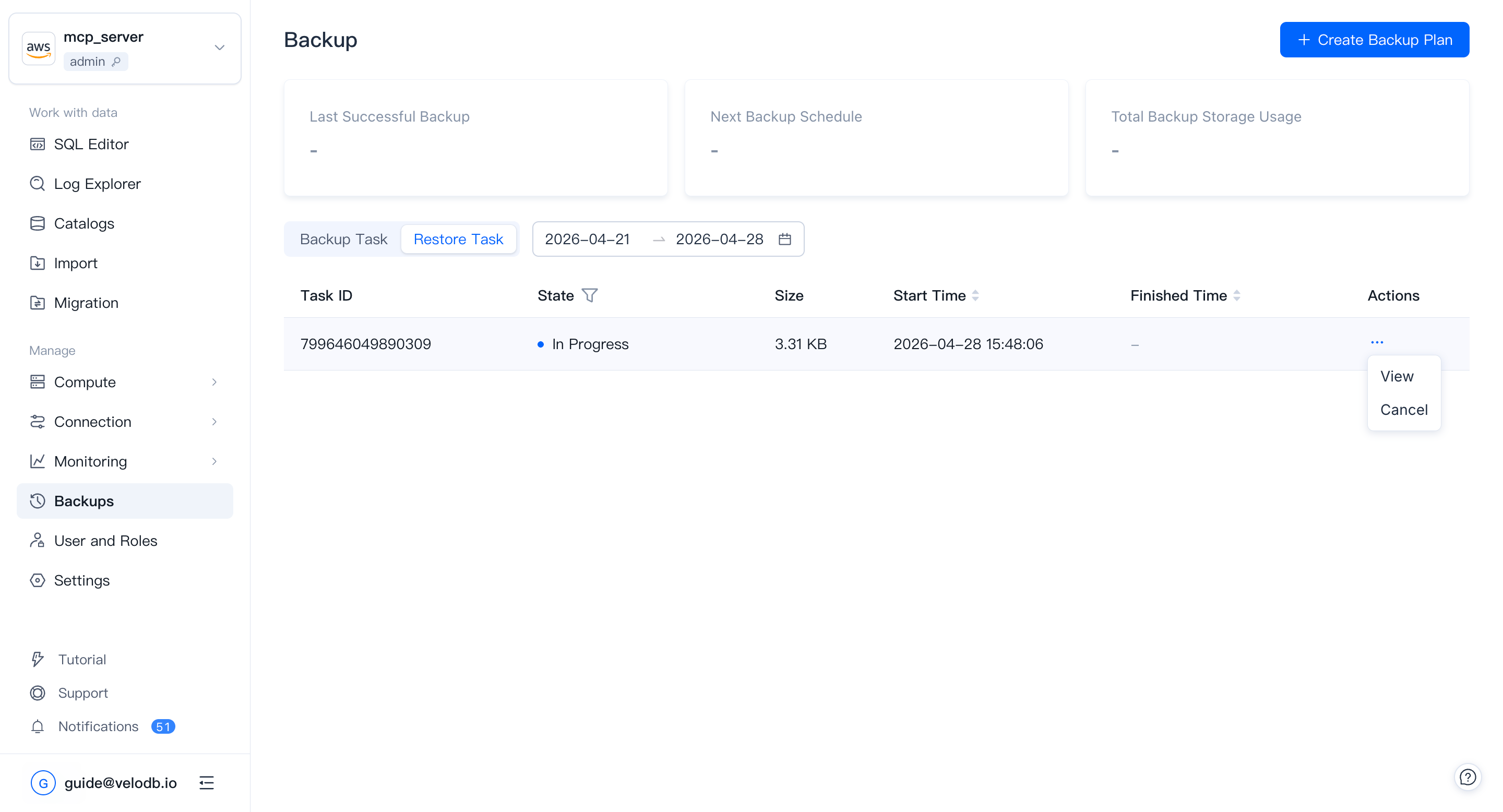This screenshot has height=812, width=1503.
Task: Open the Log Explorer
Action: (x=97, y=184)
